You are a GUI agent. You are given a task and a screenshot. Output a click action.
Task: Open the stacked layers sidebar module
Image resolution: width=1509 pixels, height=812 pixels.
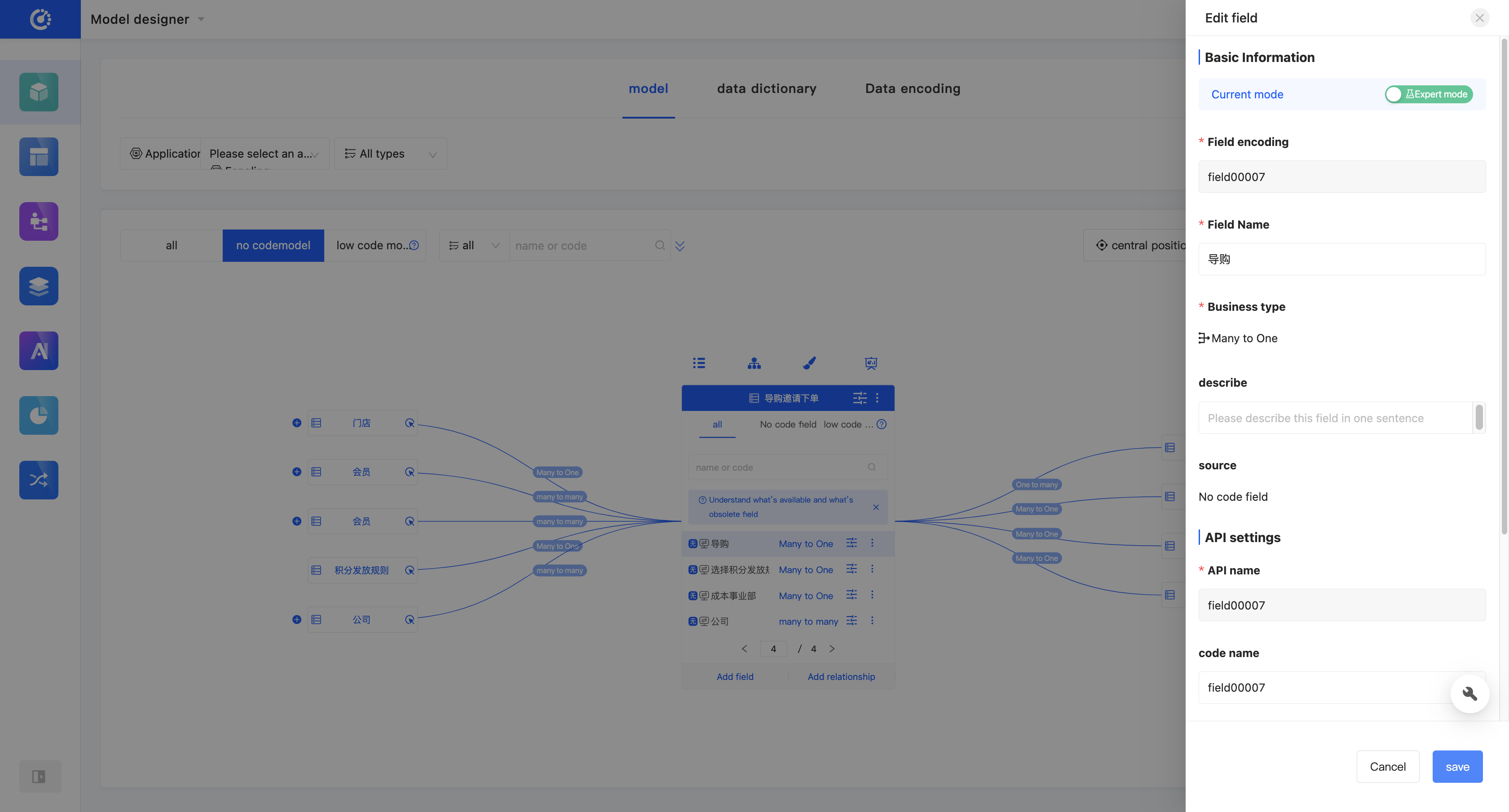click(x=39, y=286)
